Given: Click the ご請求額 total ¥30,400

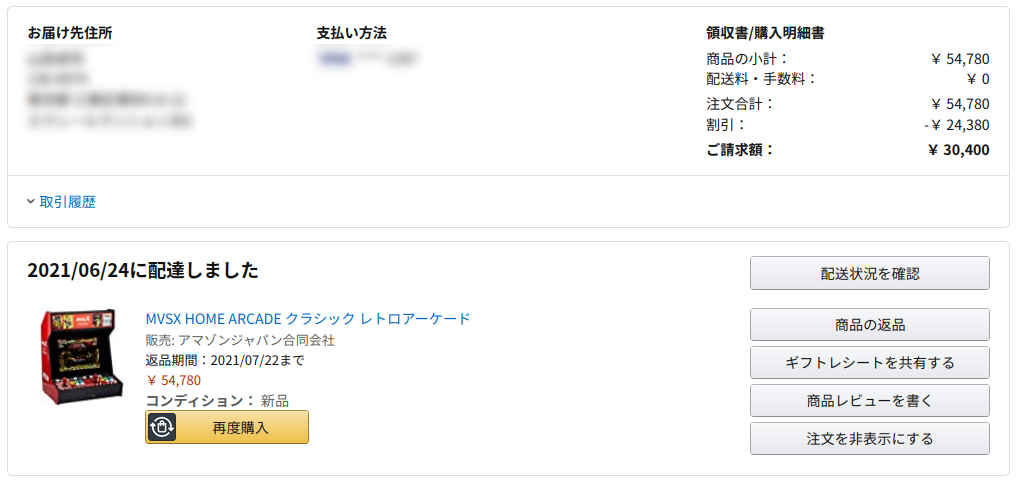Looking at the screenshot, I should pyautogui.click(x=958, y=150).
